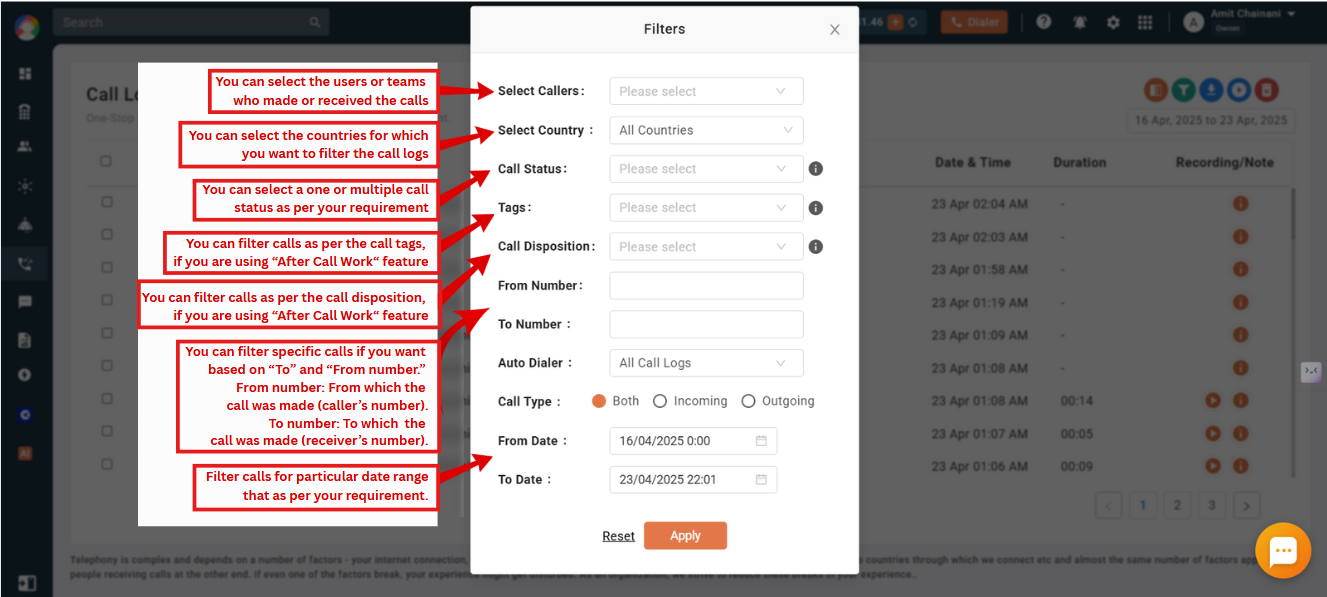
Task: Go to previous page with left arrow
Action: coord(1108,505)
